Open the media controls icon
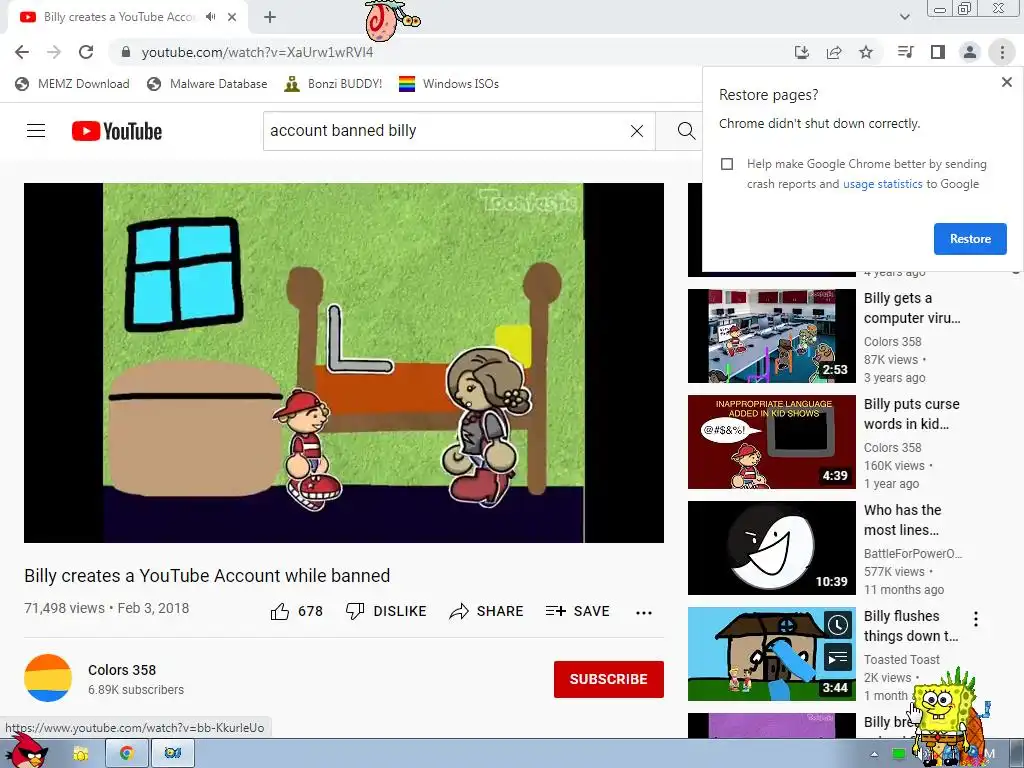The height and width of the screenshot is (768, 1024). click(x=906, y=52)
